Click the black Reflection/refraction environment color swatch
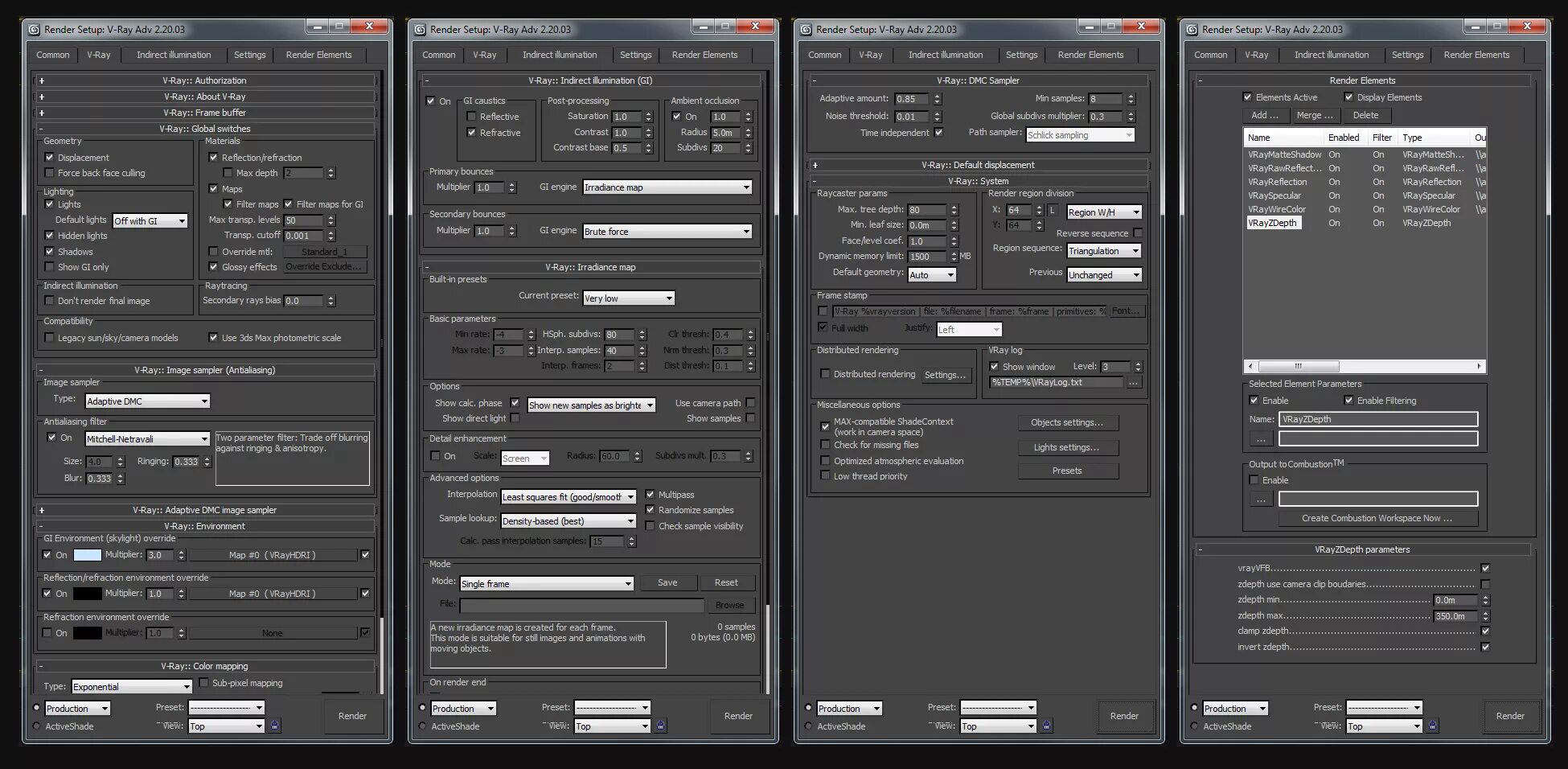Viewport: 1568px width, 769px height. tap(88, 594)
